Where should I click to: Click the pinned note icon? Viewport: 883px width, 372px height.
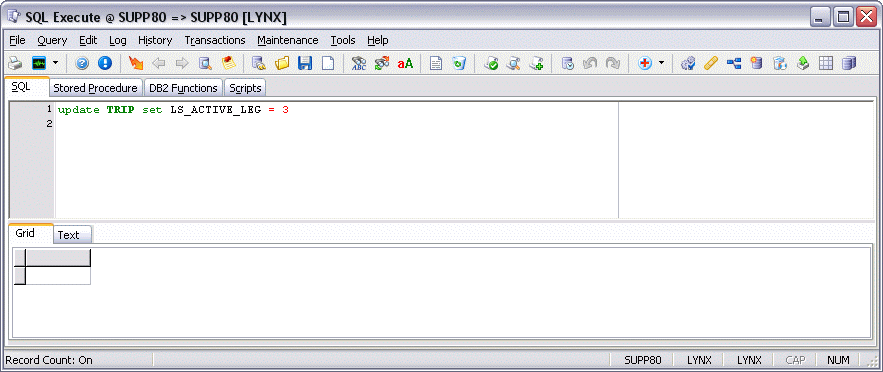tap(229, 64)
